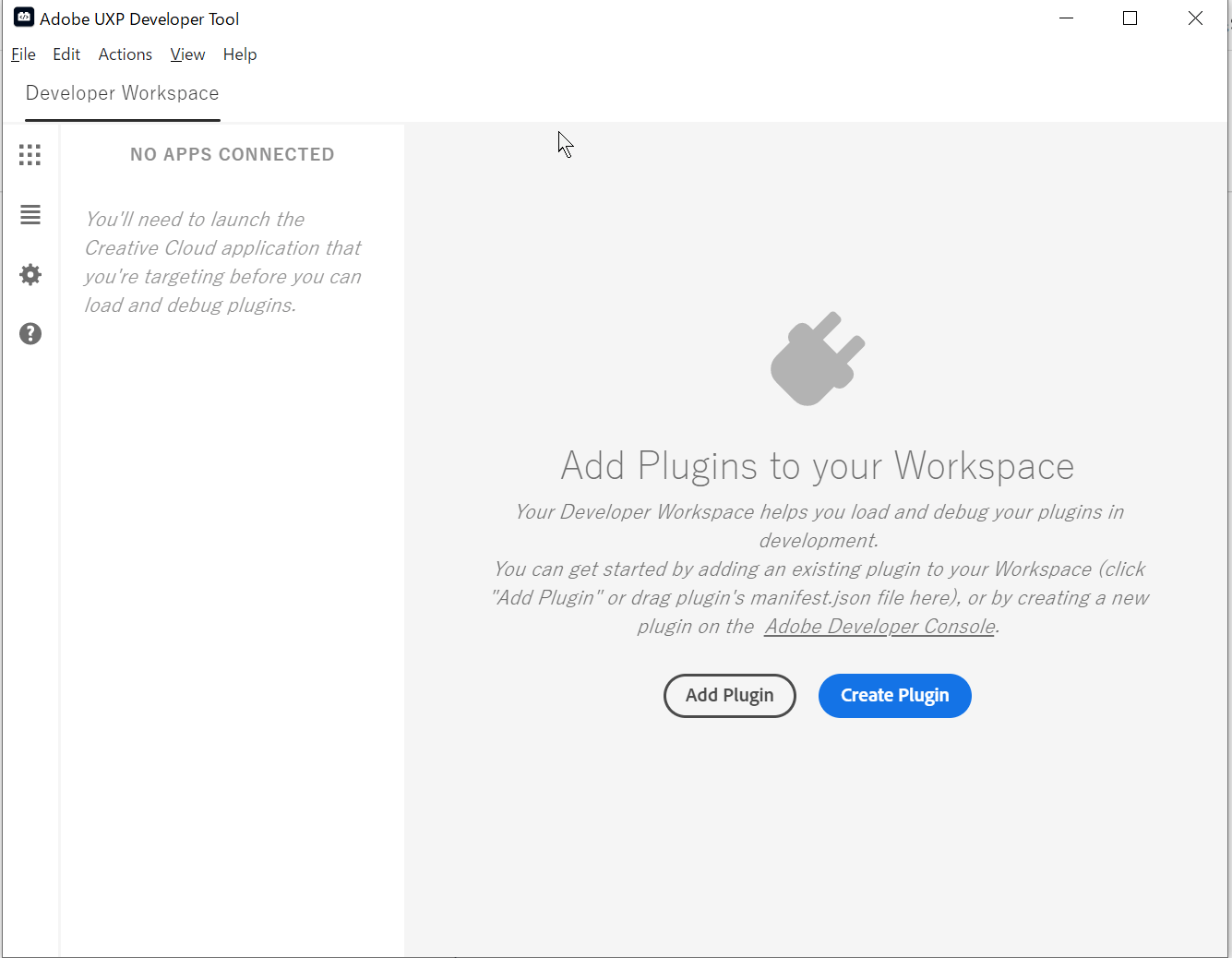Open the Edit menu
Screen dimensions: 1232x958
click(x=66, y=54)
